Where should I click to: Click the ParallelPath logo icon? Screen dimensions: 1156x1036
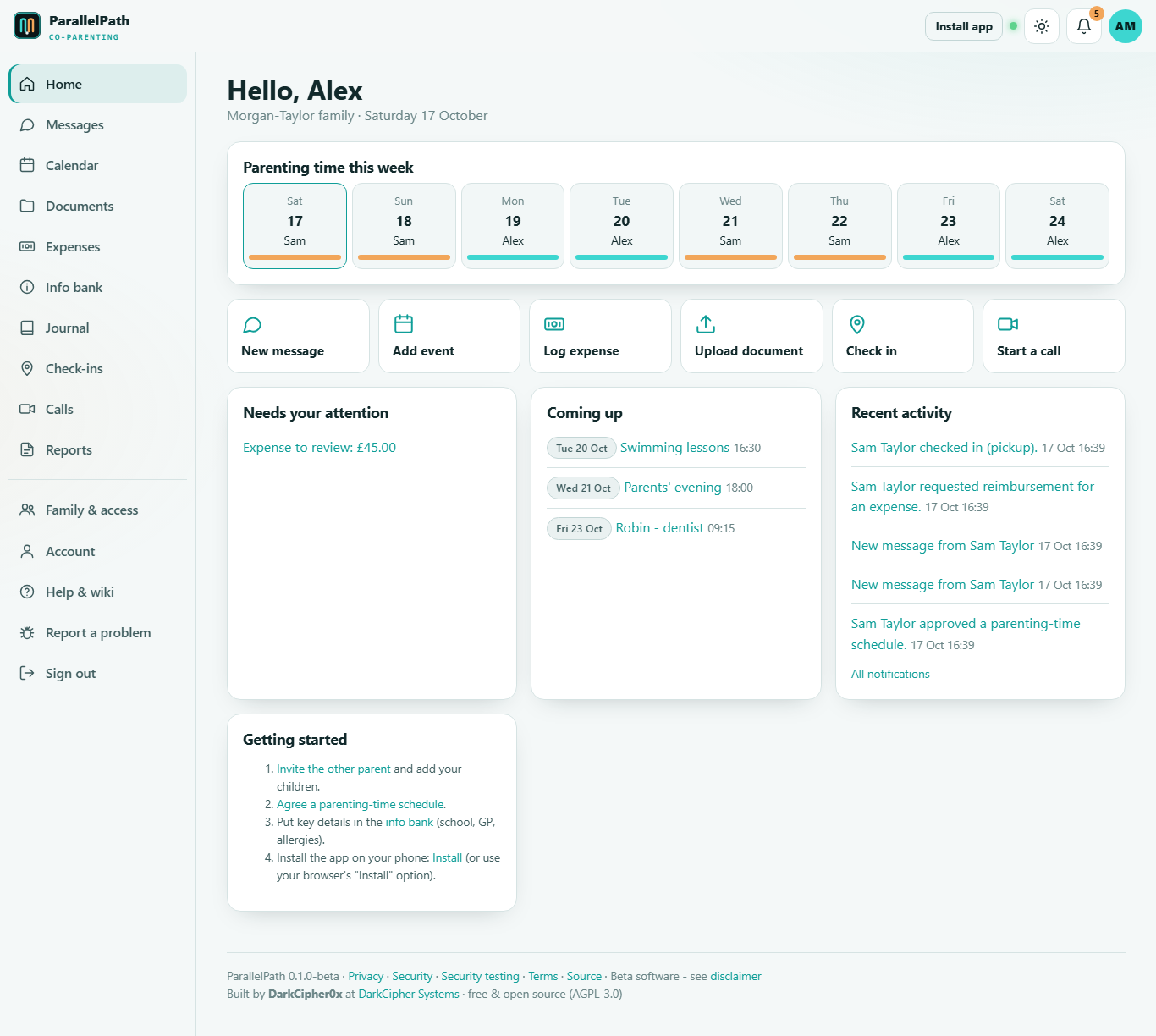(x=27, y=26)
